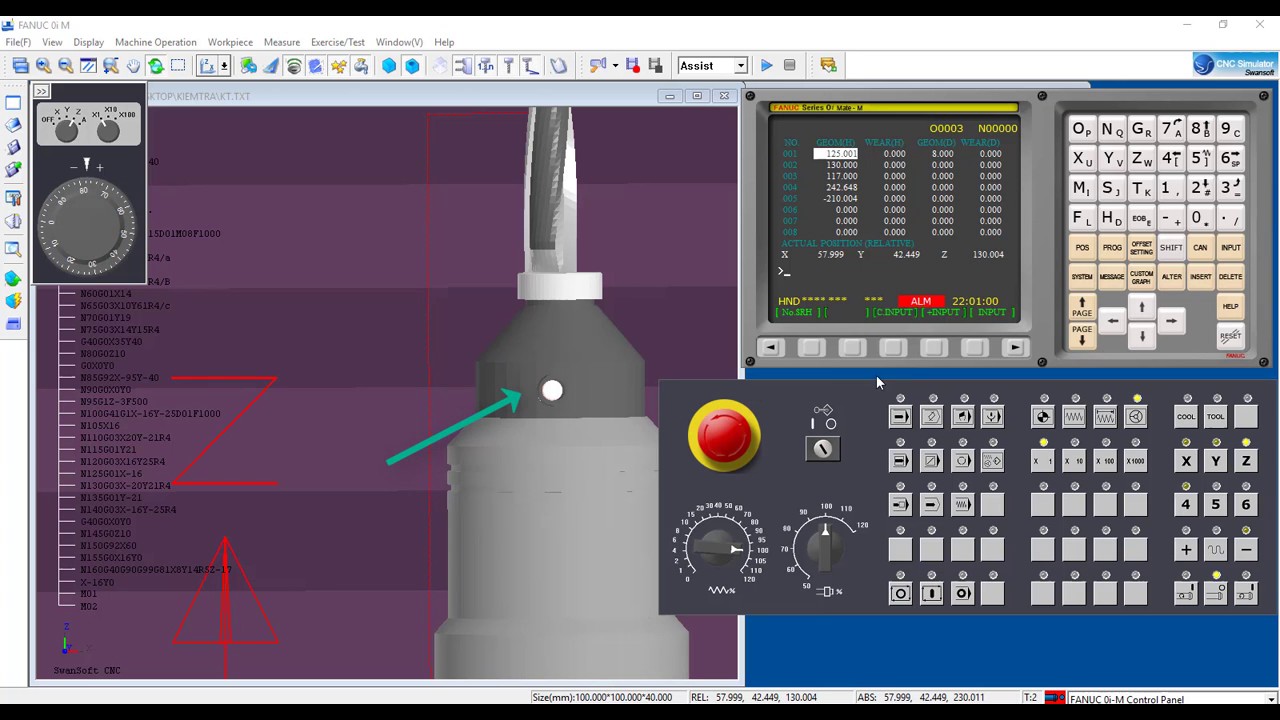Open the Display menu
The image size is (1280, 720).
point(88,42)
